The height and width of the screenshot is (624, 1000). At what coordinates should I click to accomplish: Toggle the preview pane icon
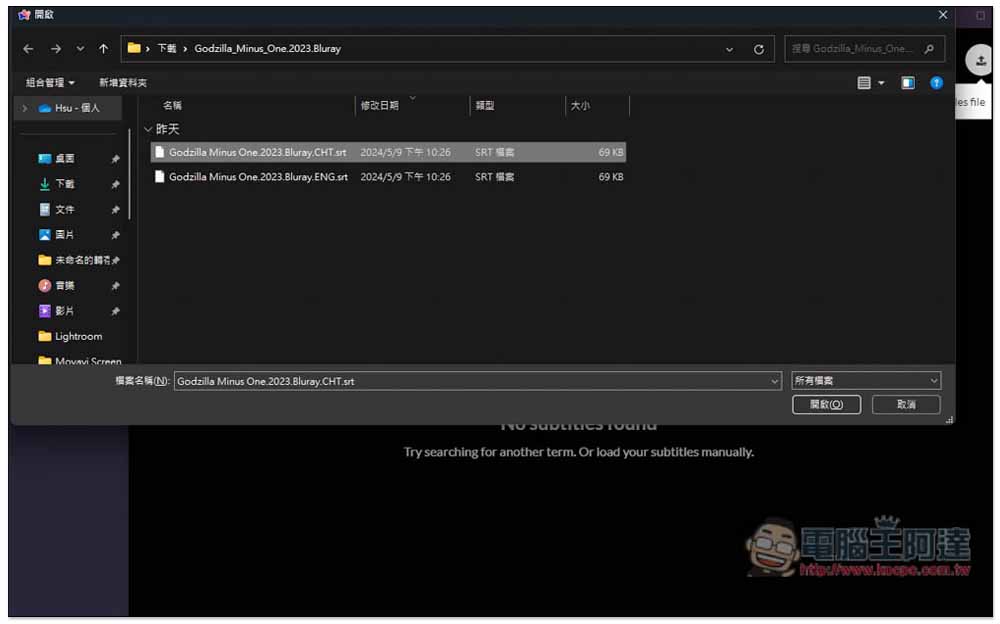908,82
